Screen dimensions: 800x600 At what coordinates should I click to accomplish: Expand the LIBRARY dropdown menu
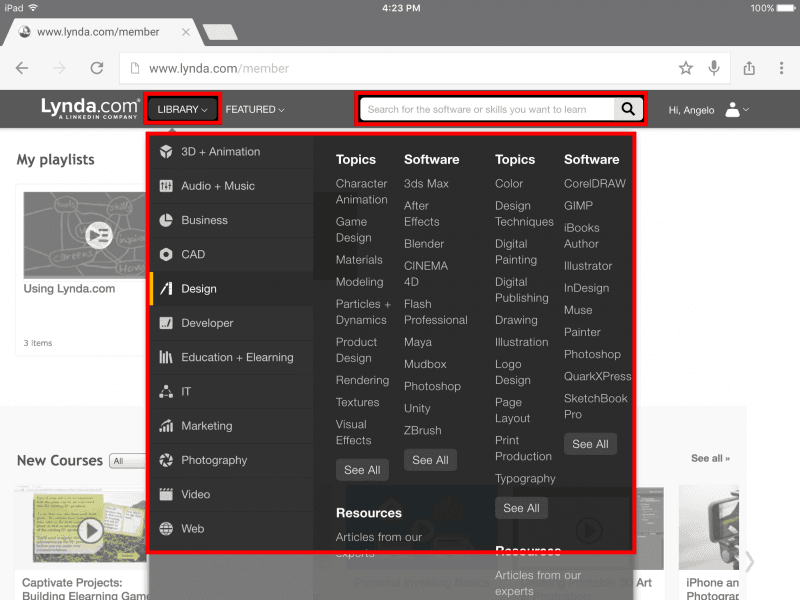coord(182,109)
